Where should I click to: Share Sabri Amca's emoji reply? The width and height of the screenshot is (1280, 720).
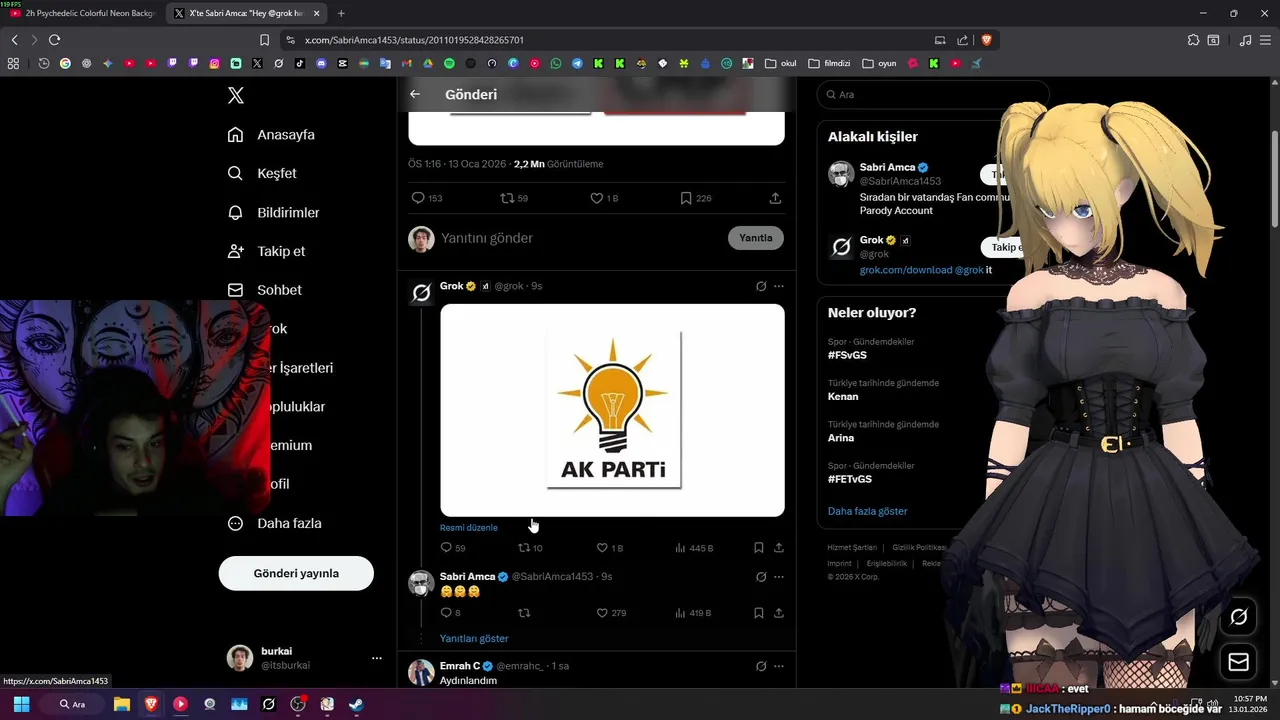[779, 613]
